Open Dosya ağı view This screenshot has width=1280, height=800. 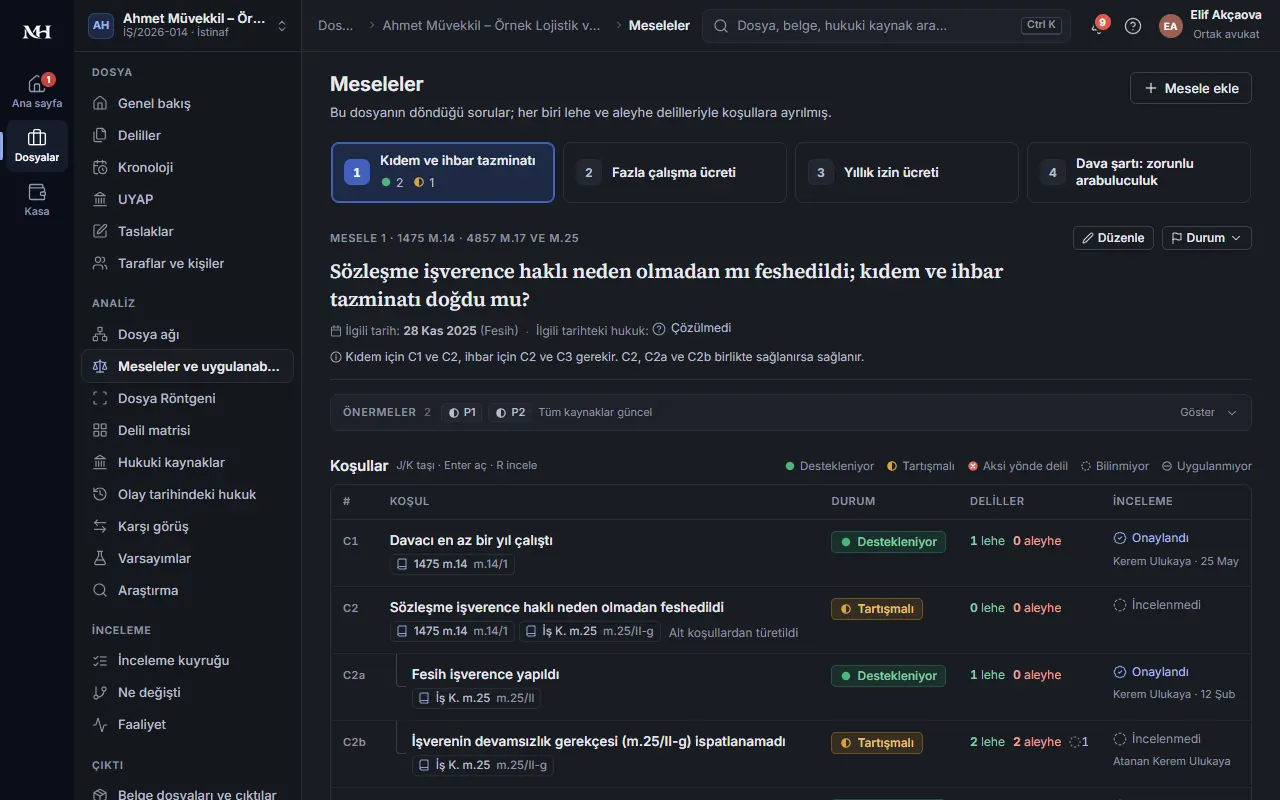tap(187, 334)
